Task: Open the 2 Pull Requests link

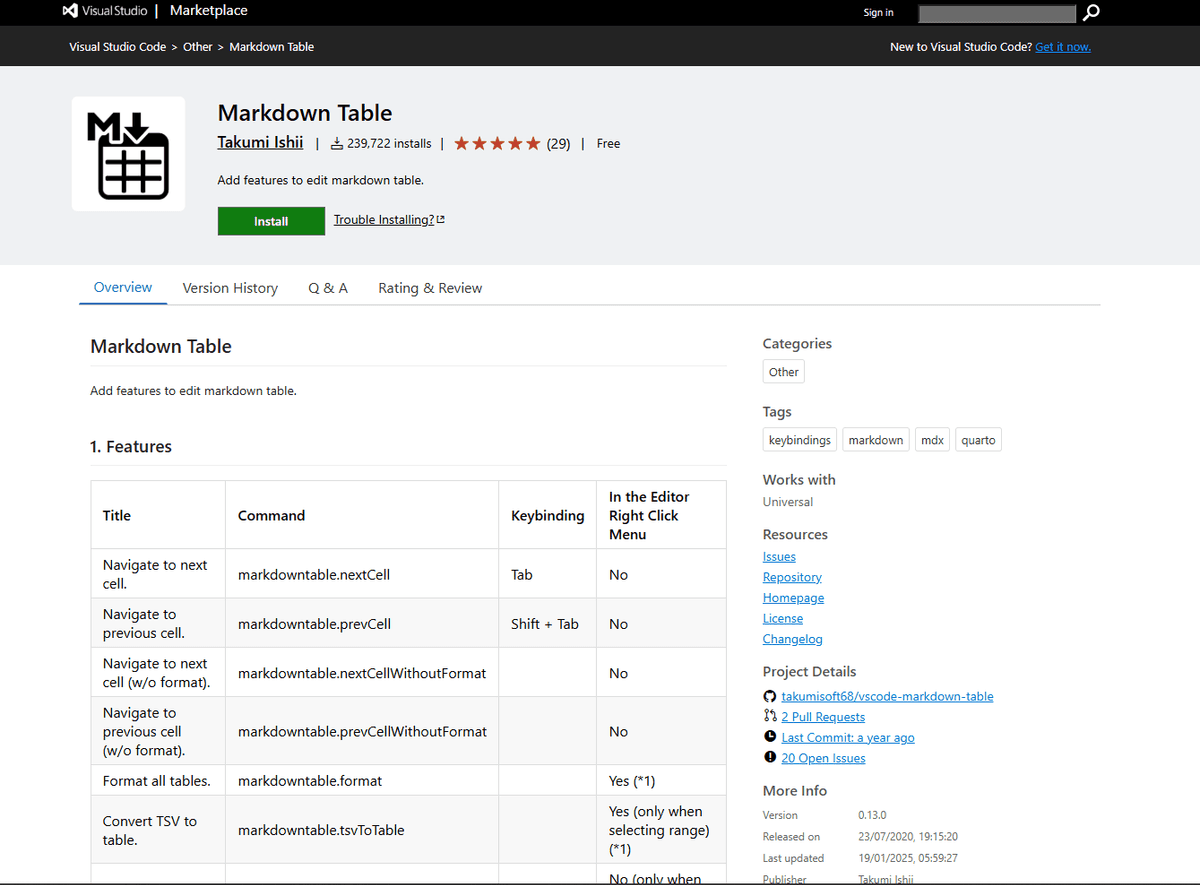Action: [x=823, y=717]
